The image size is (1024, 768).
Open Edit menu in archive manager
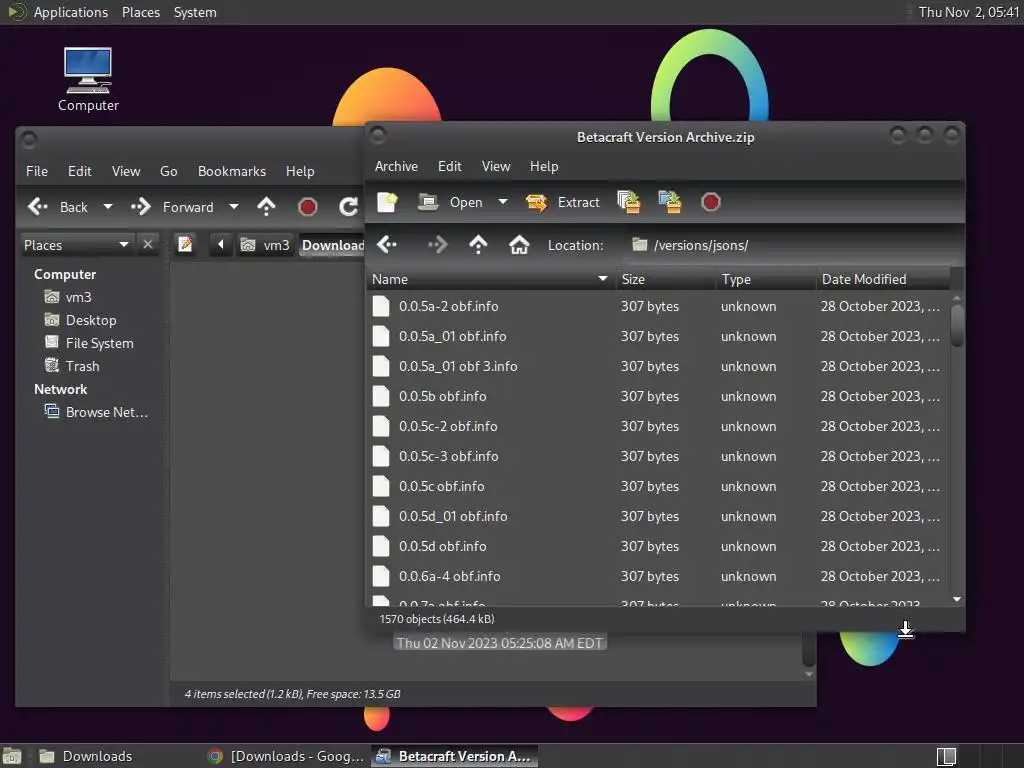449,167
